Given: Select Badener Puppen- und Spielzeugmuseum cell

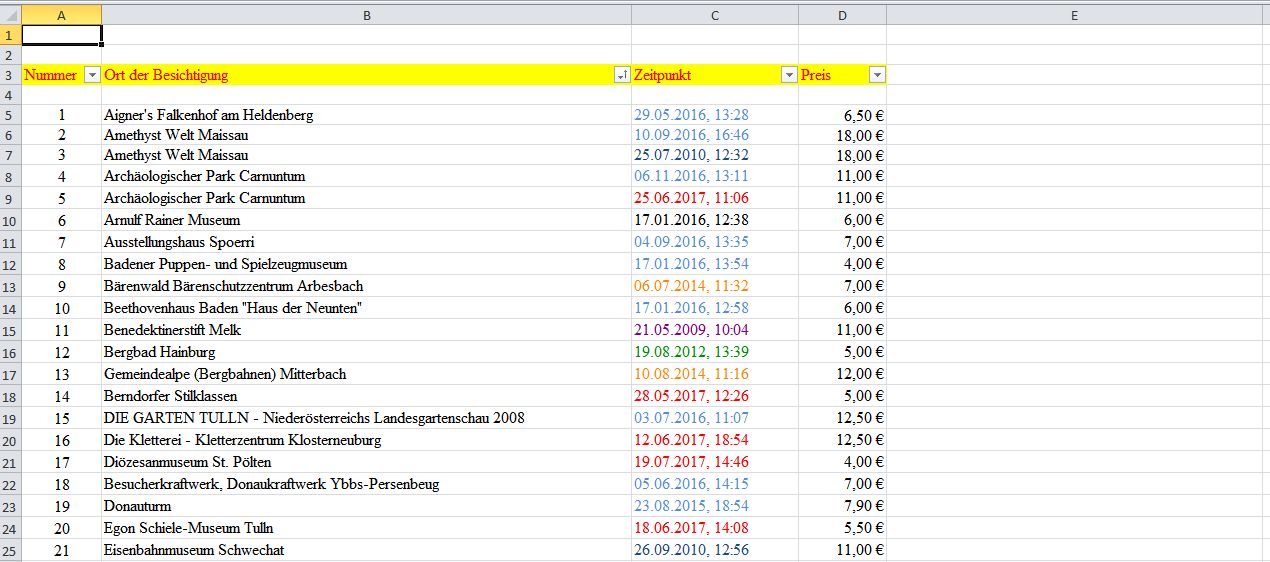Looking at the screenshot, I should coord(366,264).
